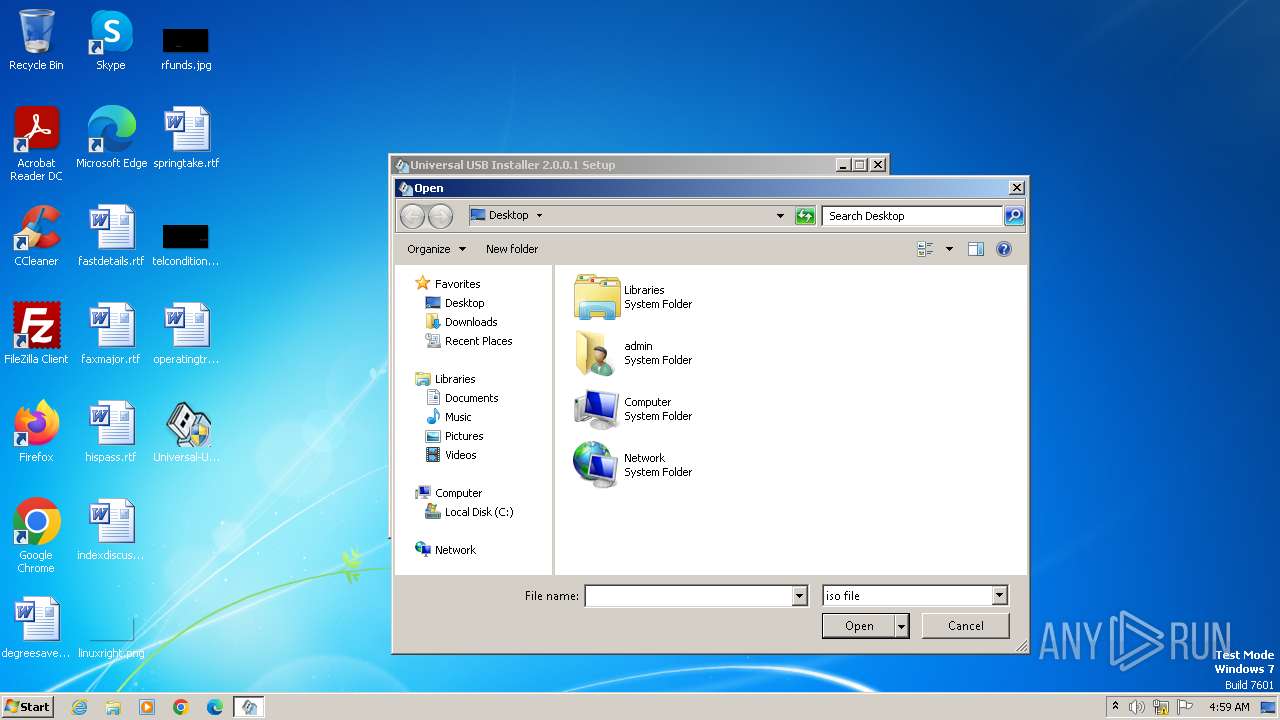1280x720 pixels.
Task: Click the Forward navigation arrow in Open dialog
Action: tap(440, 215)
